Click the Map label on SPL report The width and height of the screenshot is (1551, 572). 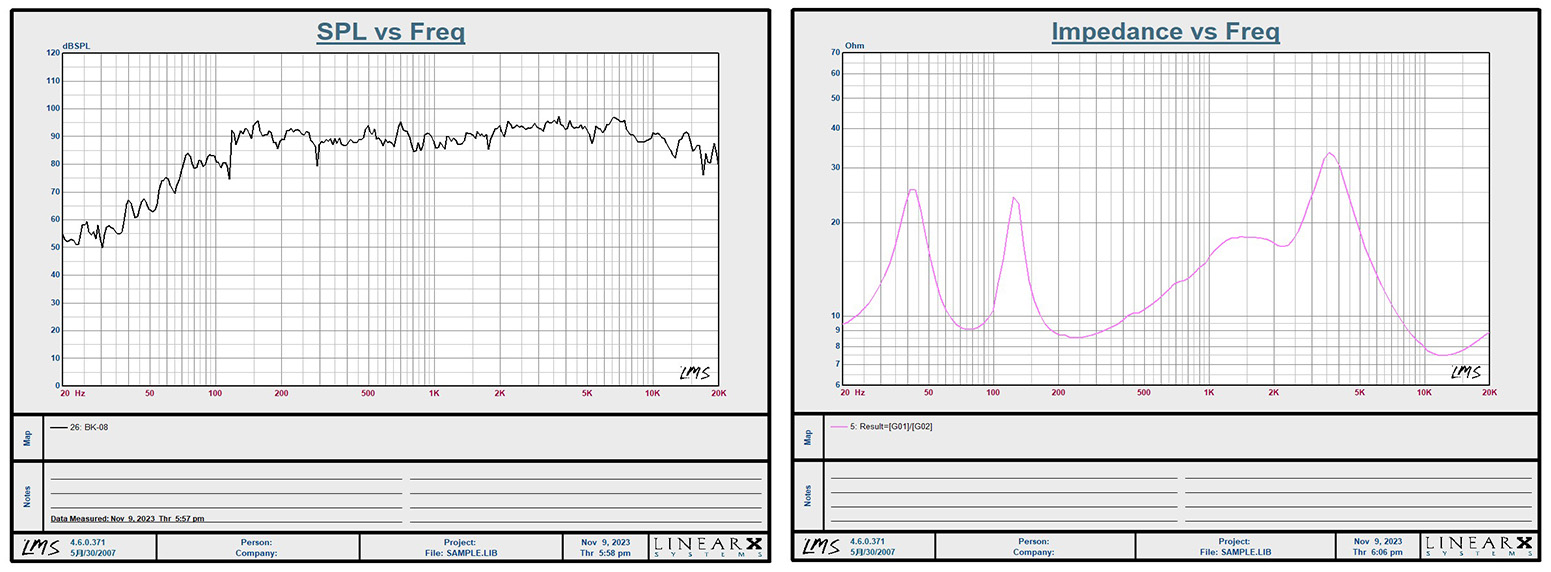point(26,437)
